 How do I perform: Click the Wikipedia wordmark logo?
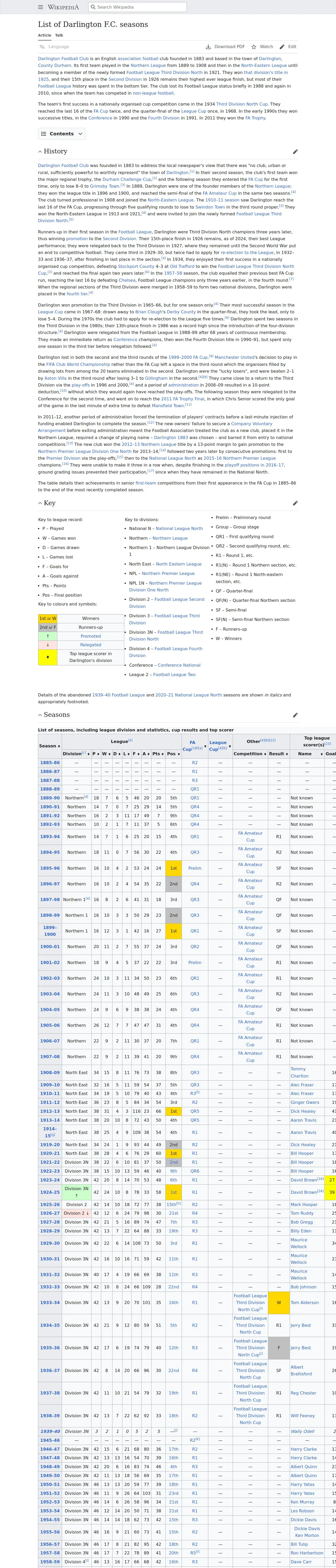(x=63, y=7)
